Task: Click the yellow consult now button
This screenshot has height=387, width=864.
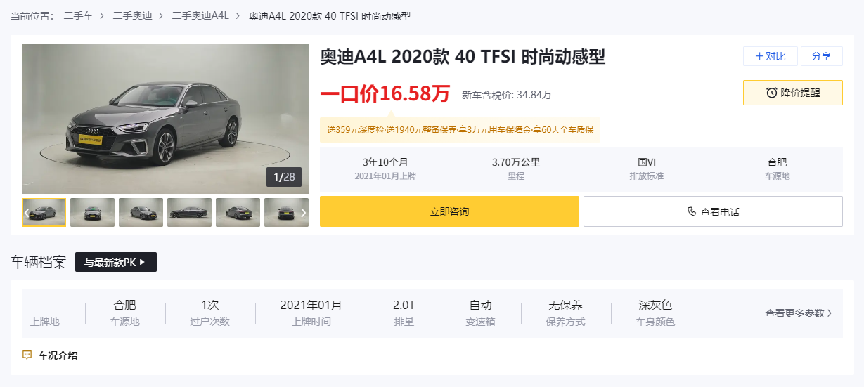Action: pyautogui.click(x=450, y=212)
